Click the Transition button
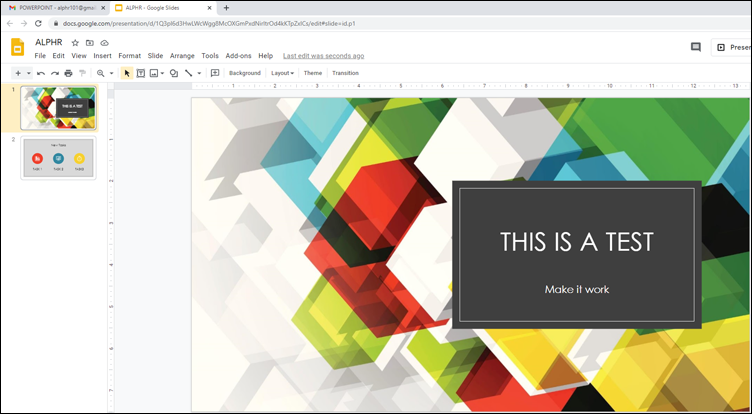The image size is (752, 414). point(345,73)
